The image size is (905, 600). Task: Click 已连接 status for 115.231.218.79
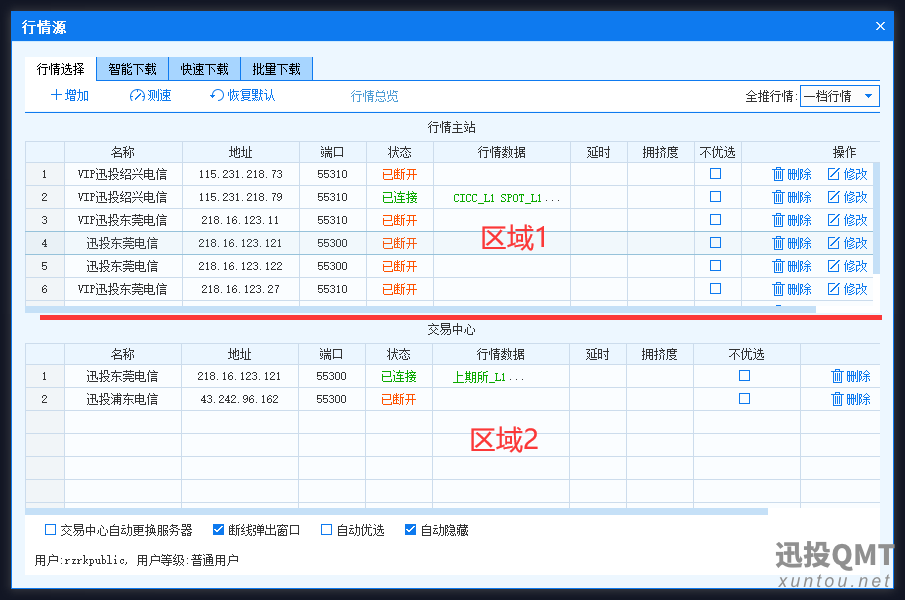(x=399, y=197)
